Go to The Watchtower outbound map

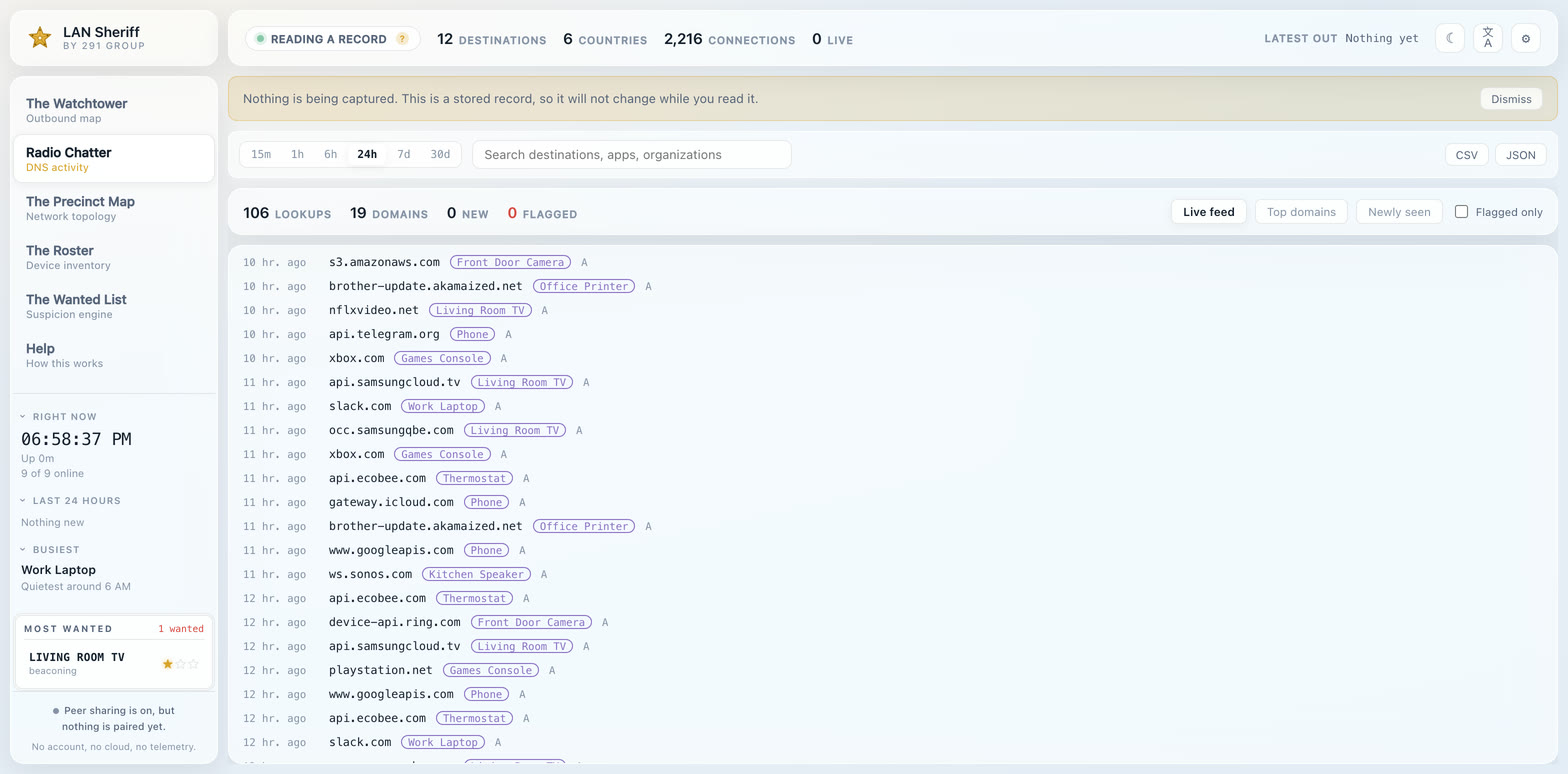pos(114,110)
